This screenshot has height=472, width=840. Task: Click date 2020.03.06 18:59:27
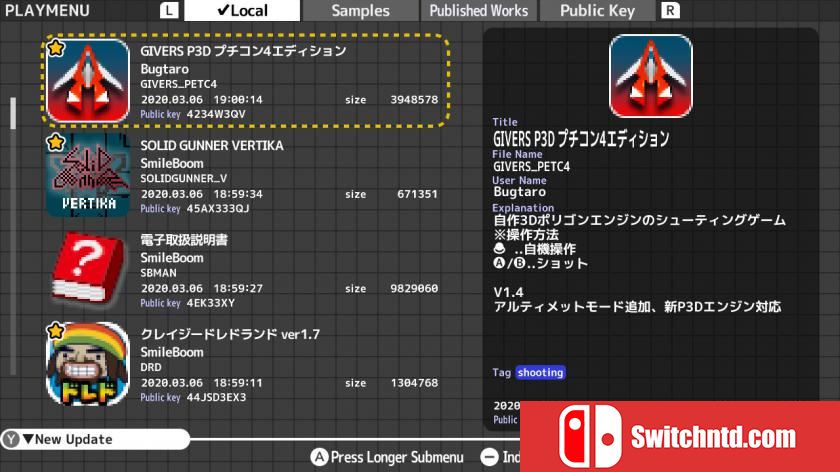201,288
